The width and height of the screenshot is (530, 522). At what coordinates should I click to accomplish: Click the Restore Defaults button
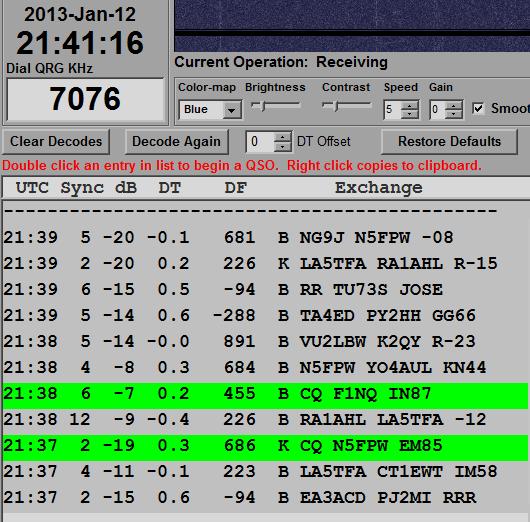coord(449,141)
